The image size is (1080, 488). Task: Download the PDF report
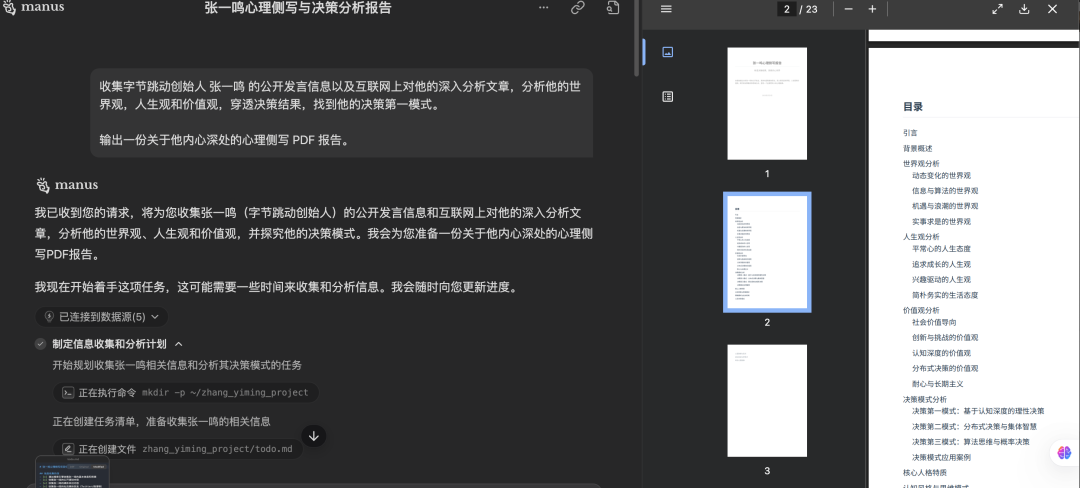1024,9
